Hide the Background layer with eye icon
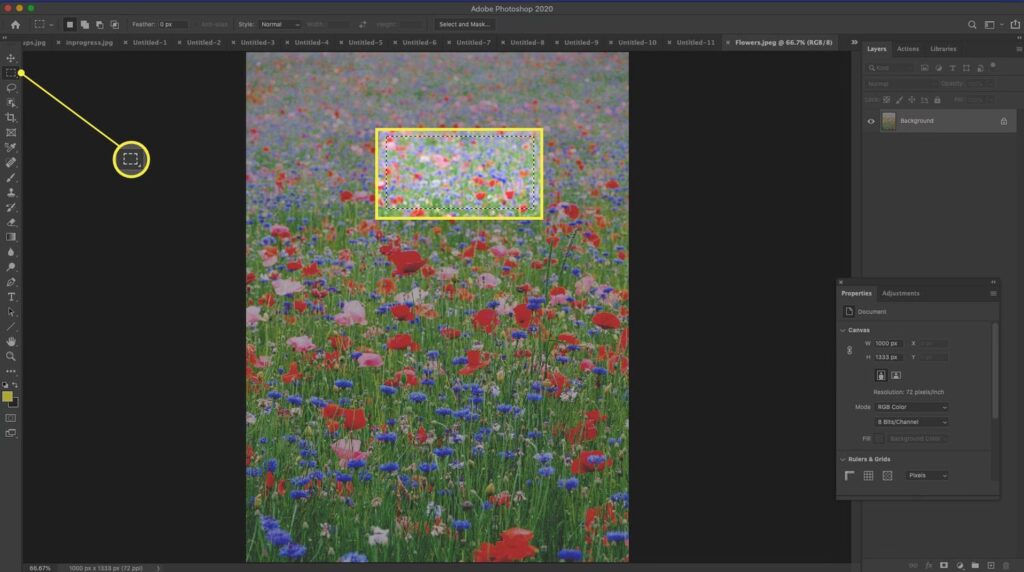 coord(870,121)
